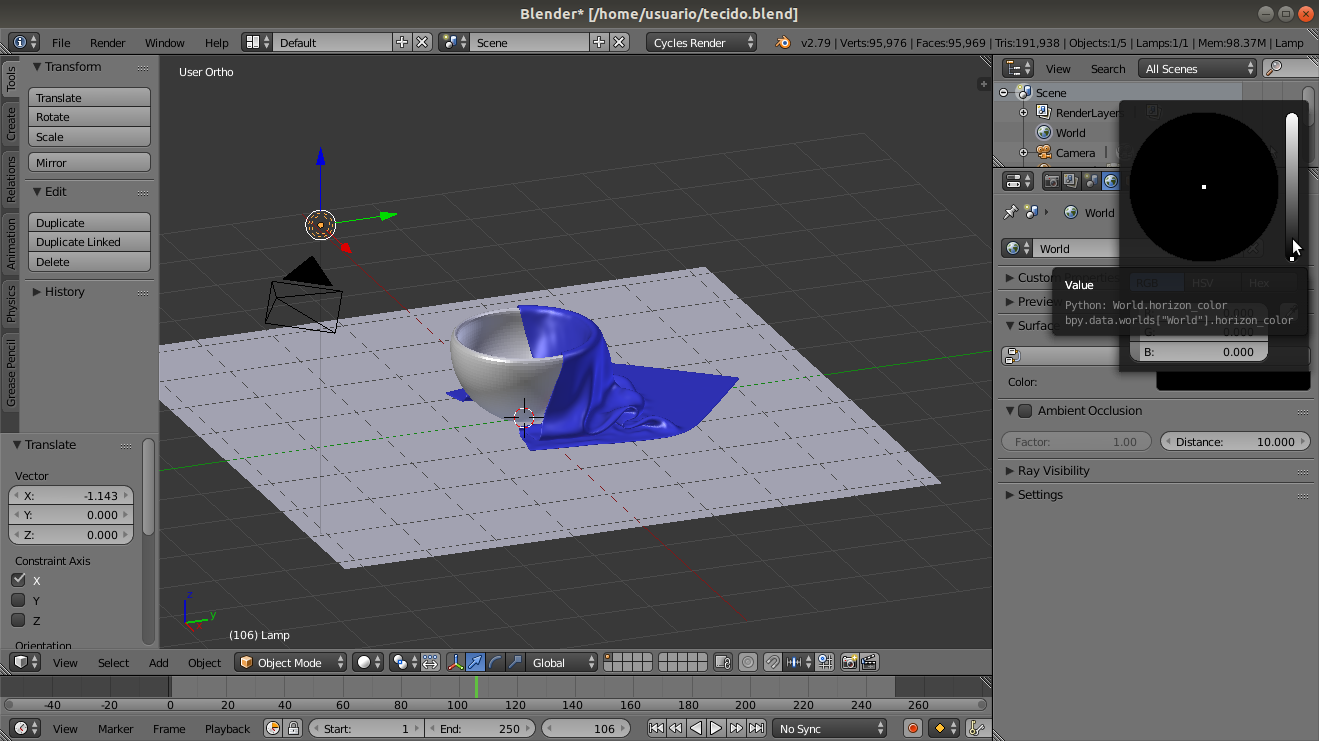
Task: Jump to previous keyframe
Action: tap(676, 728)
